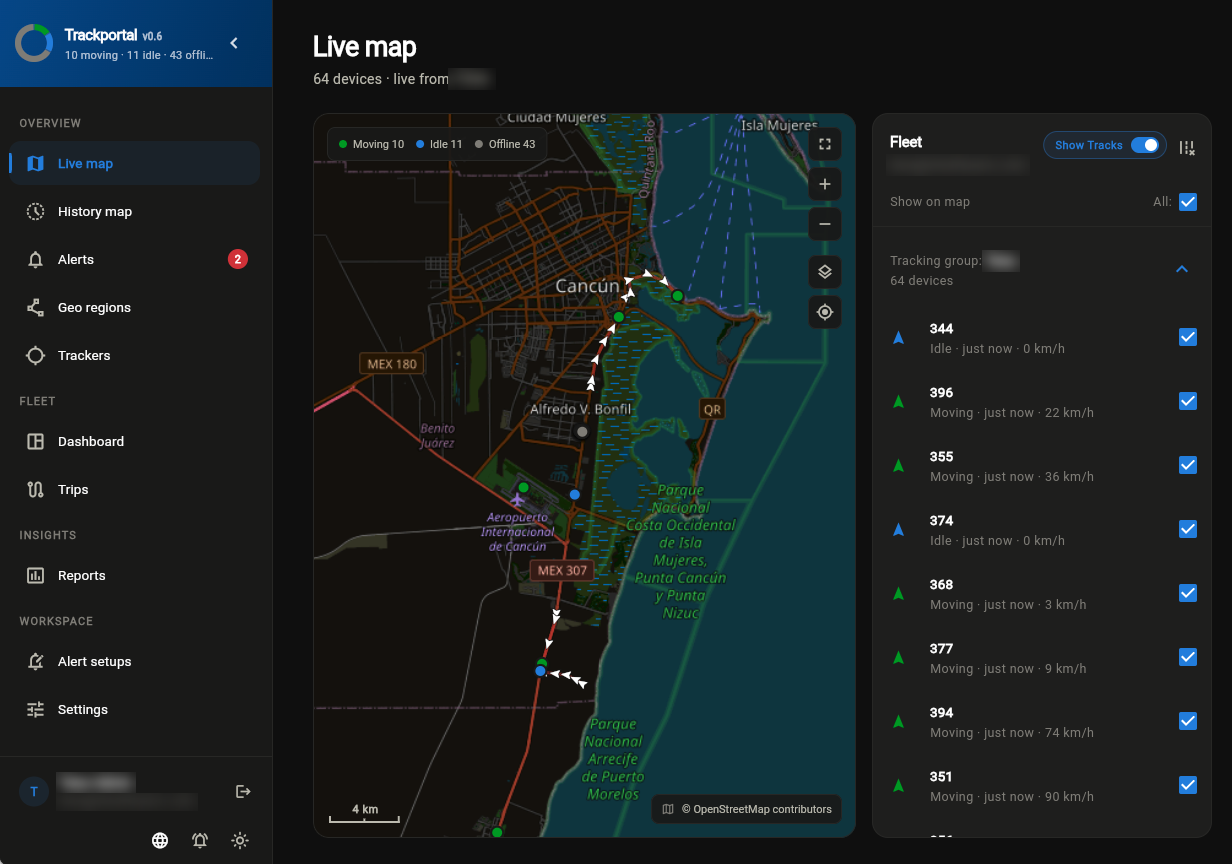This screenshot has width=1232, height=864.
Task: Click the user avatar T
Action: 34,791
